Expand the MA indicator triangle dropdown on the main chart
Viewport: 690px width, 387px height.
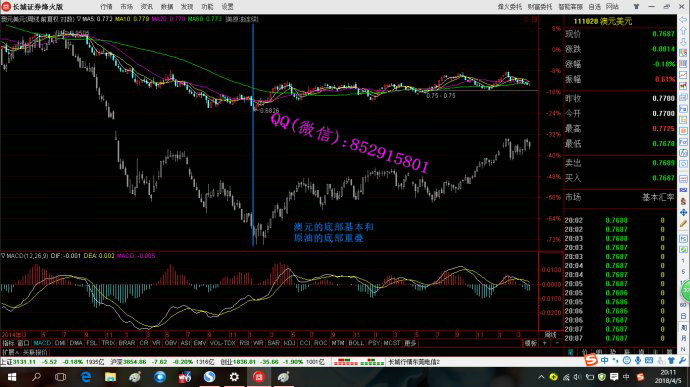click(x=79, y=19)
